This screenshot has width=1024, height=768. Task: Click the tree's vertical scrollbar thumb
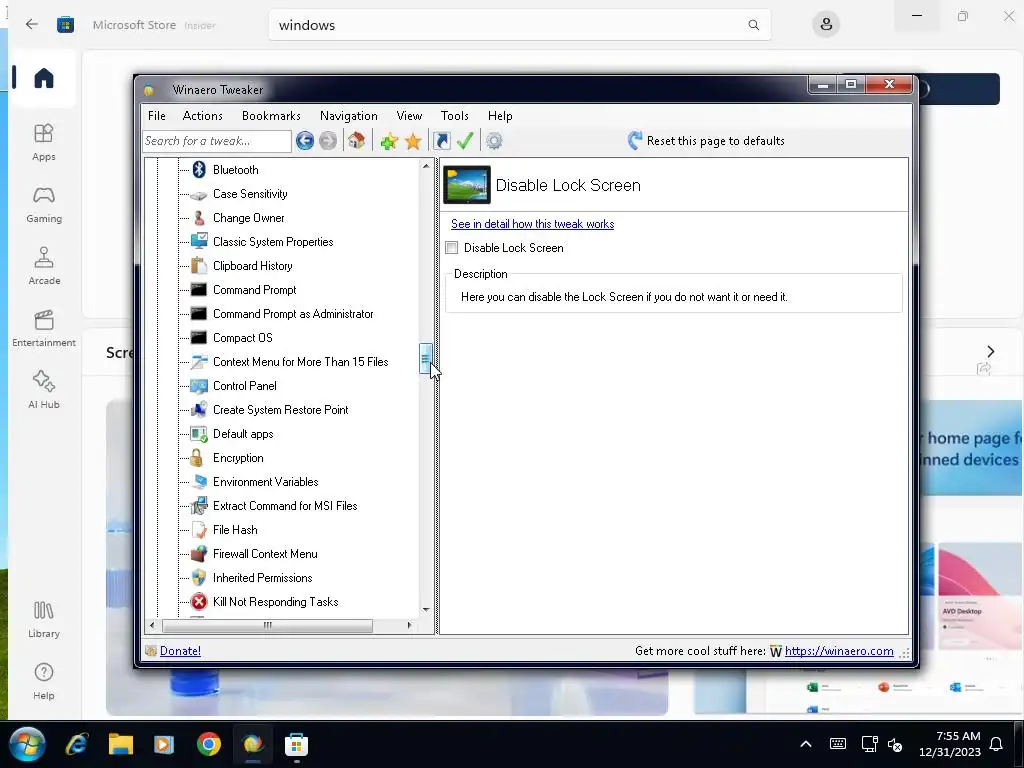(426, 359)
